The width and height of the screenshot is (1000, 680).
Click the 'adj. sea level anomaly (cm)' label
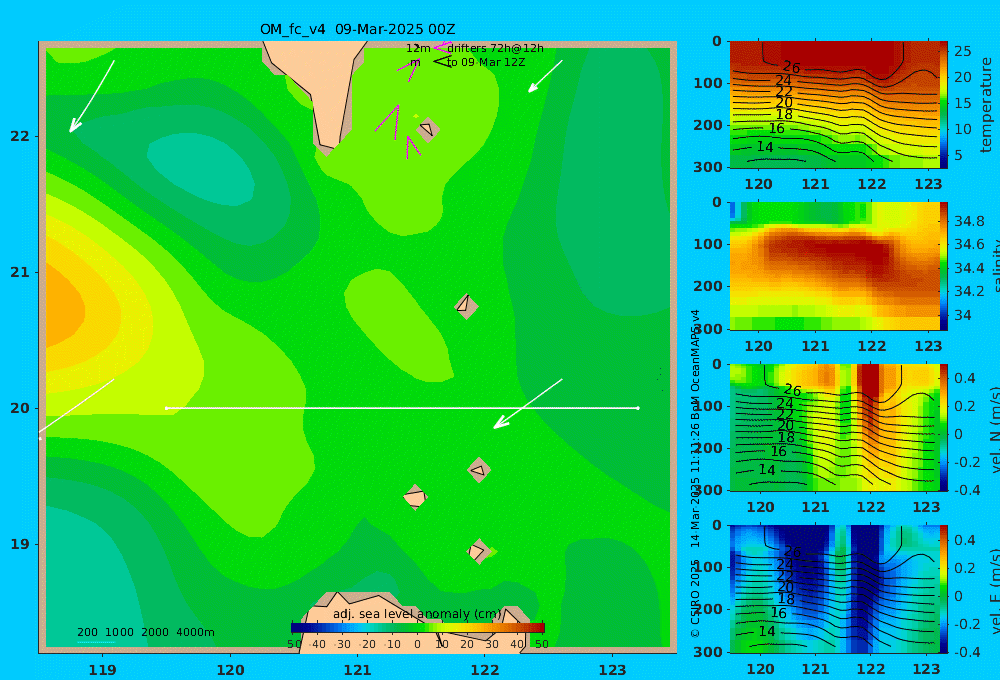coord(417,614)
